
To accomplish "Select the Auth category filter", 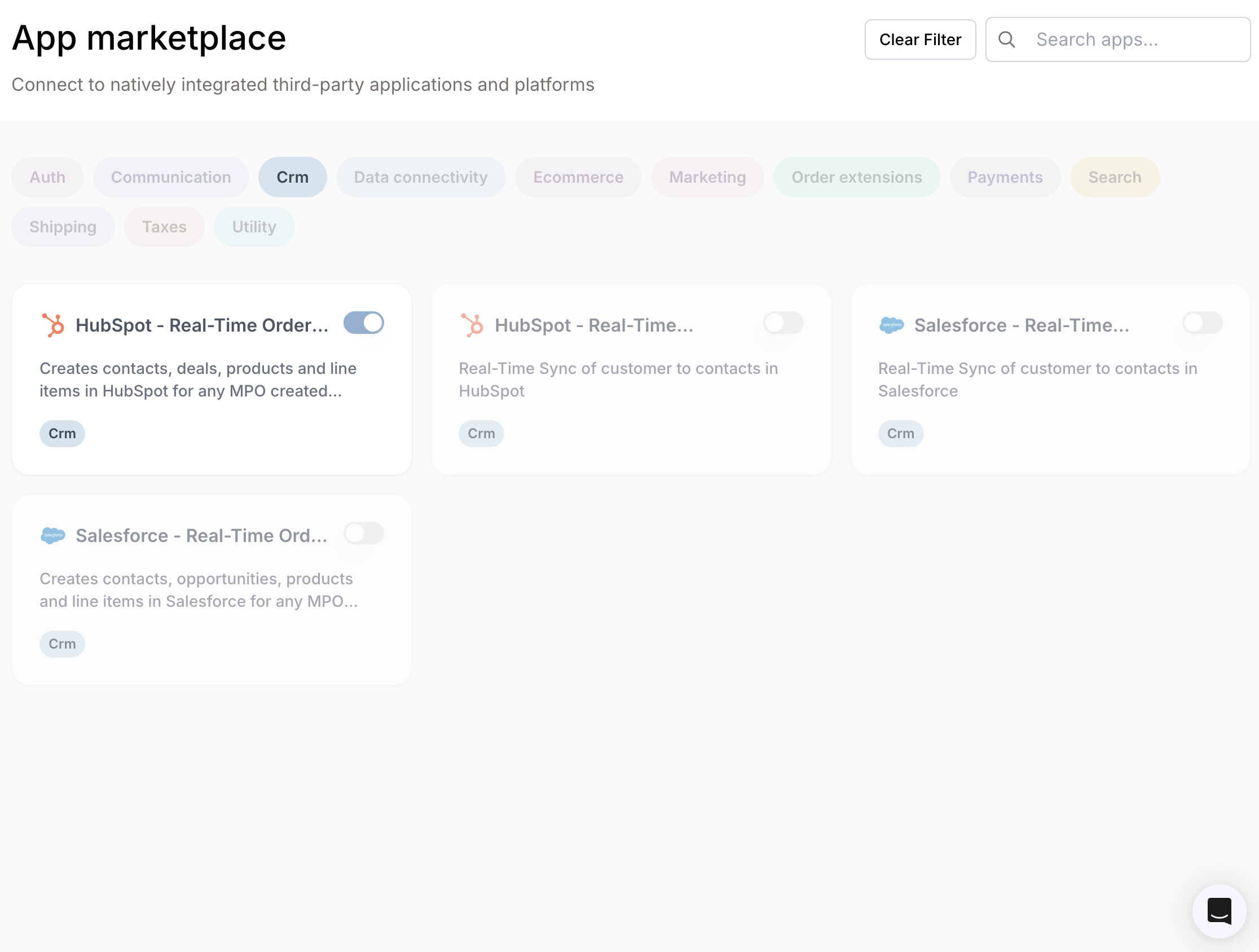I will coord(47,177).
